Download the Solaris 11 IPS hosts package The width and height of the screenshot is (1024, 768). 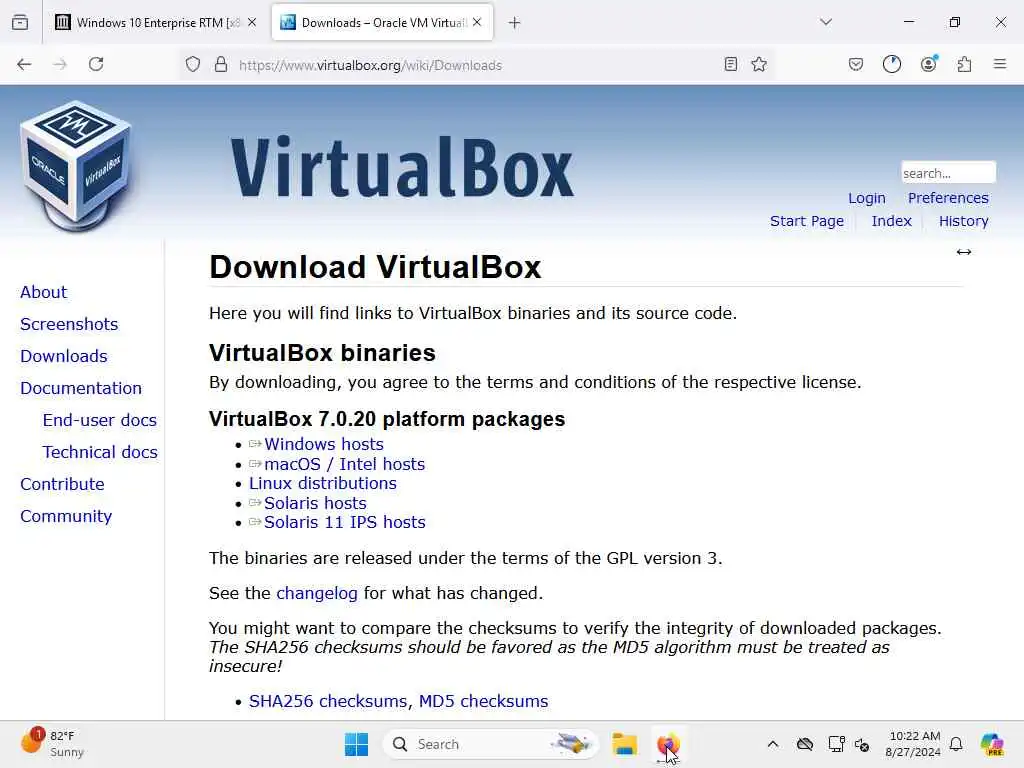click(344, 522)
